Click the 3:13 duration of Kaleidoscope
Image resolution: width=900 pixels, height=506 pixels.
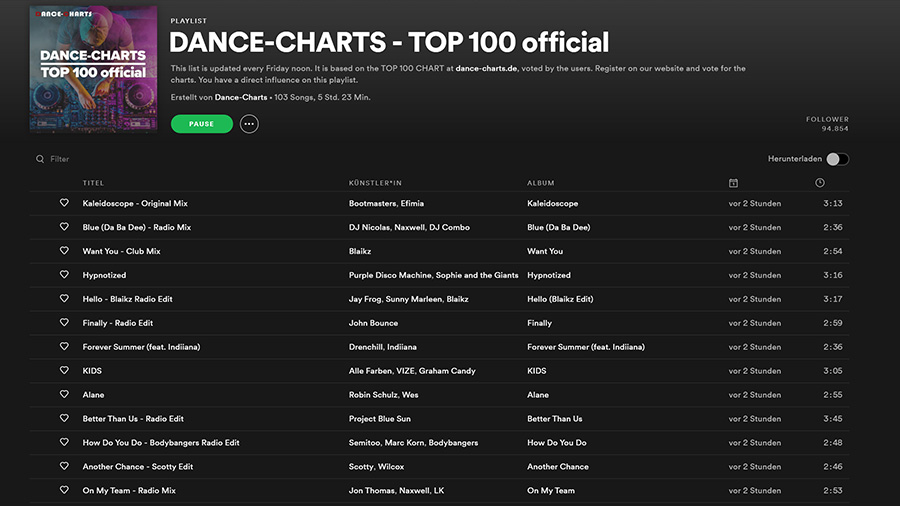[833, 203]
